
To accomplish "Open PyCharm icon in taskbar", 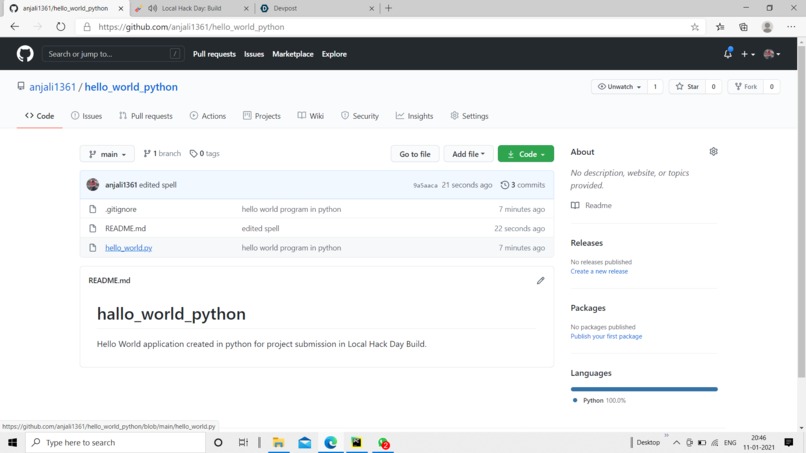I will point(356,442).
